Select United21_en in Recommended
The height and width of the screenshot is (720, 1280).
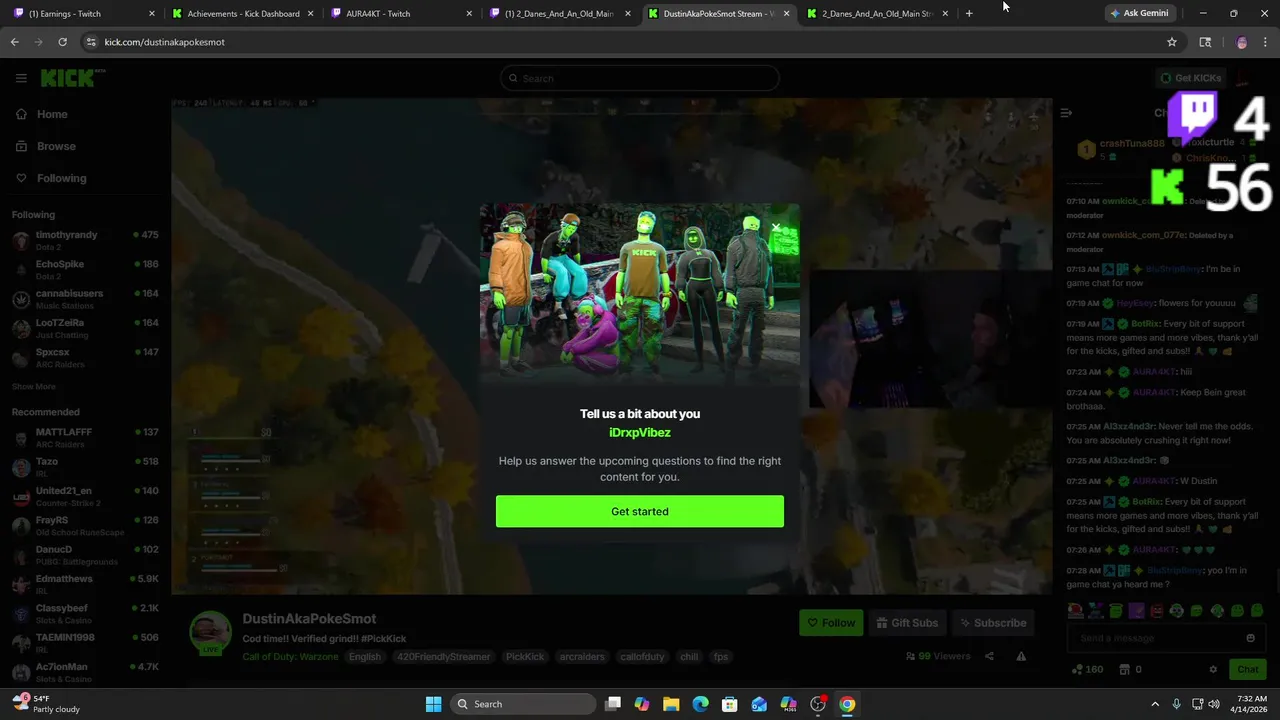[x=85, y=496]
